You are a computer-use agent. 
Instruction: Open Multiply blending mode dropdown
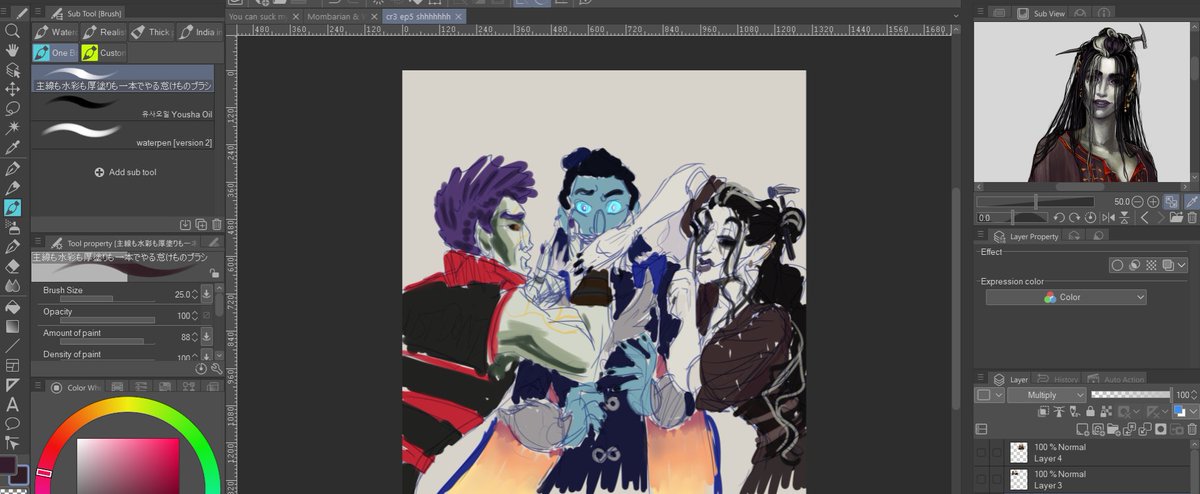click(1046, 395)
